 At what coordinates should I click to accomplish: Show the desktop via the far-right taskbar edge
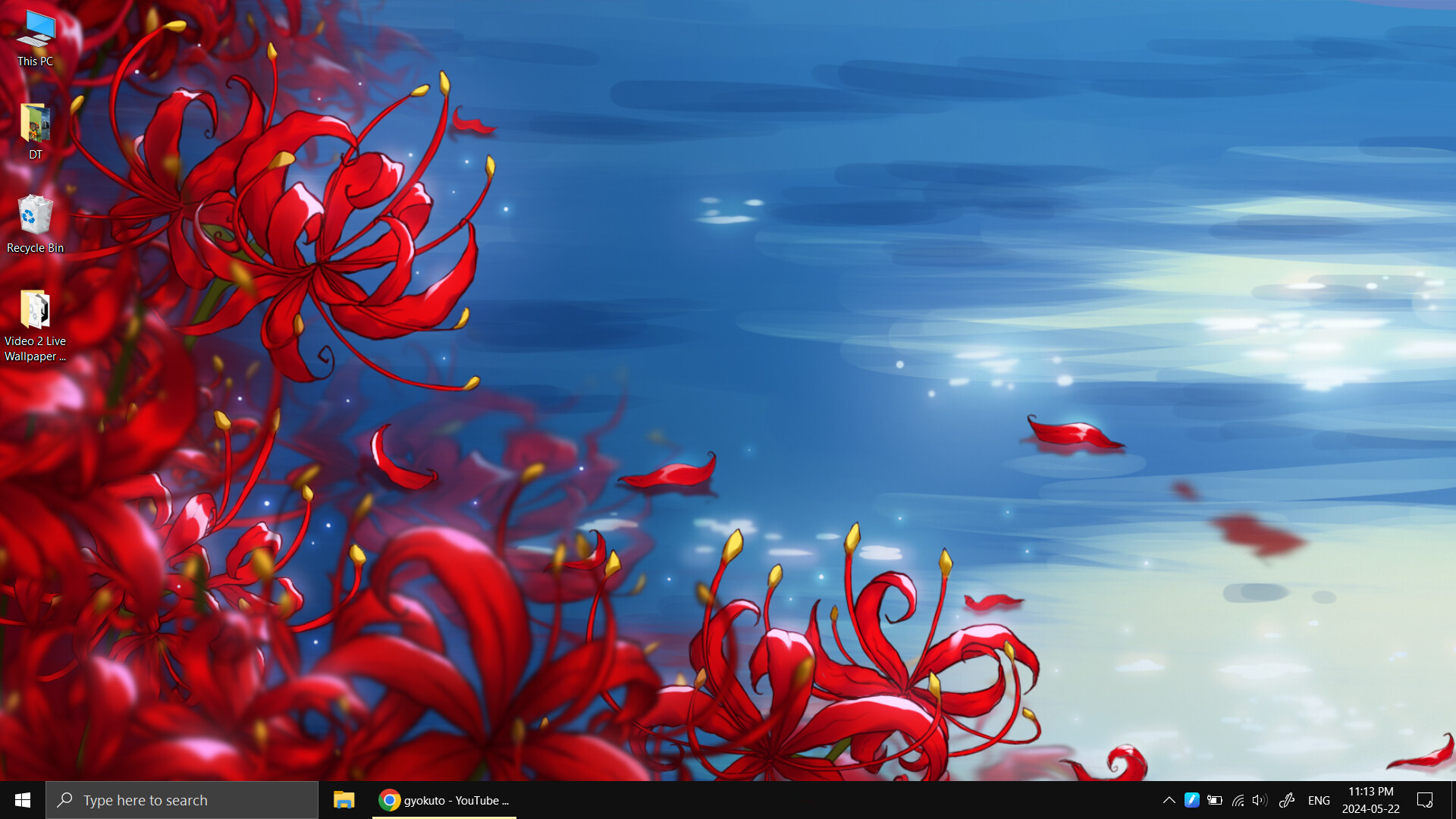tap(1454, 800)
